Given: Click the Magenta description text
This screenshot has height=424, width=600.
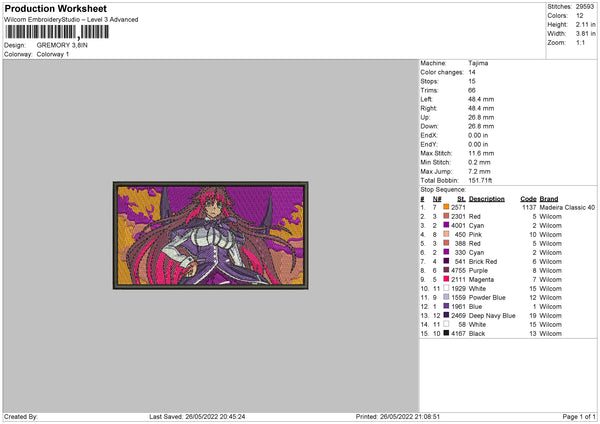Looking at the screenshot, I should (481, 279).
